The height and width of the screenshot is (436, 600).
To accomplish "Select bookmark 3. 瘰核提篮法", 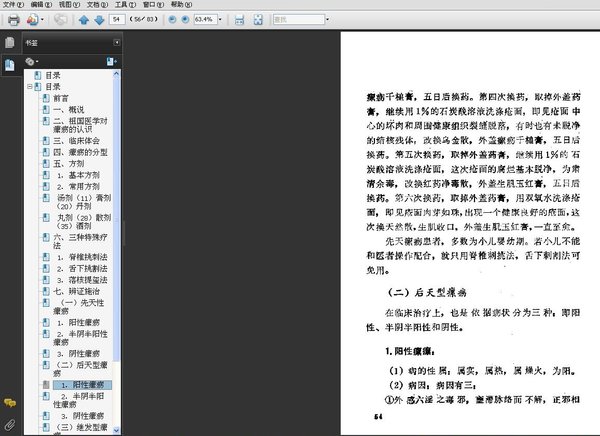I will [x=82, y=280].
